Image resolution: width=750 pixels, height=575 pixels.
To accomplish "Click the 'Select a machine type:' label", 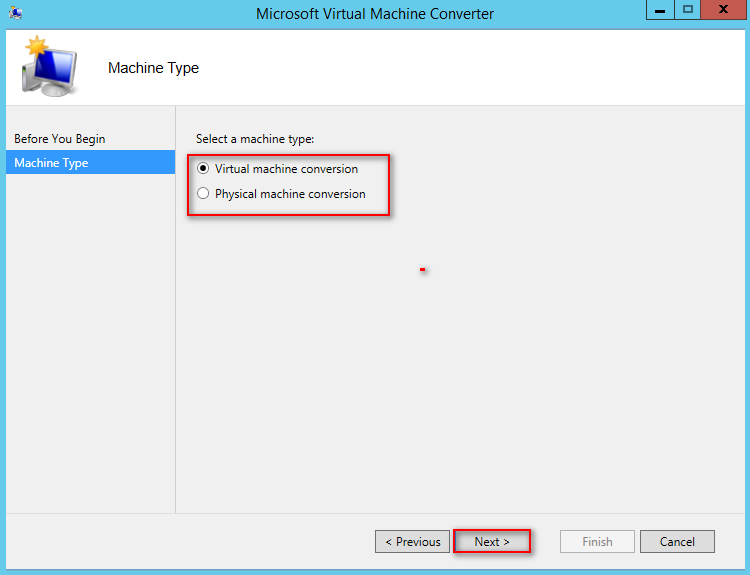I will [255, 139].
